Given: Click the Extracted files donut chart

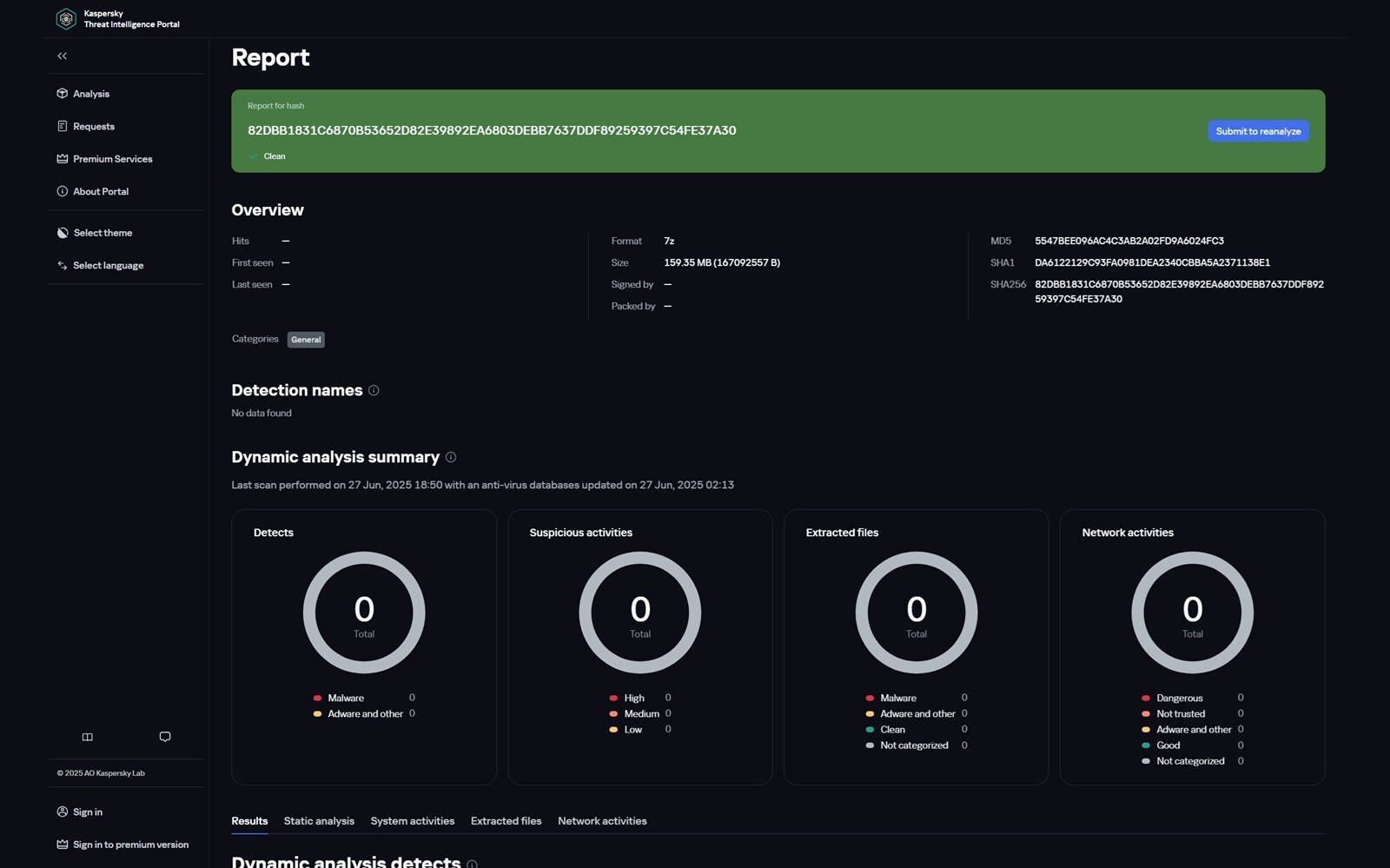Looking at the screenshot, I should (x=917, y=613).
